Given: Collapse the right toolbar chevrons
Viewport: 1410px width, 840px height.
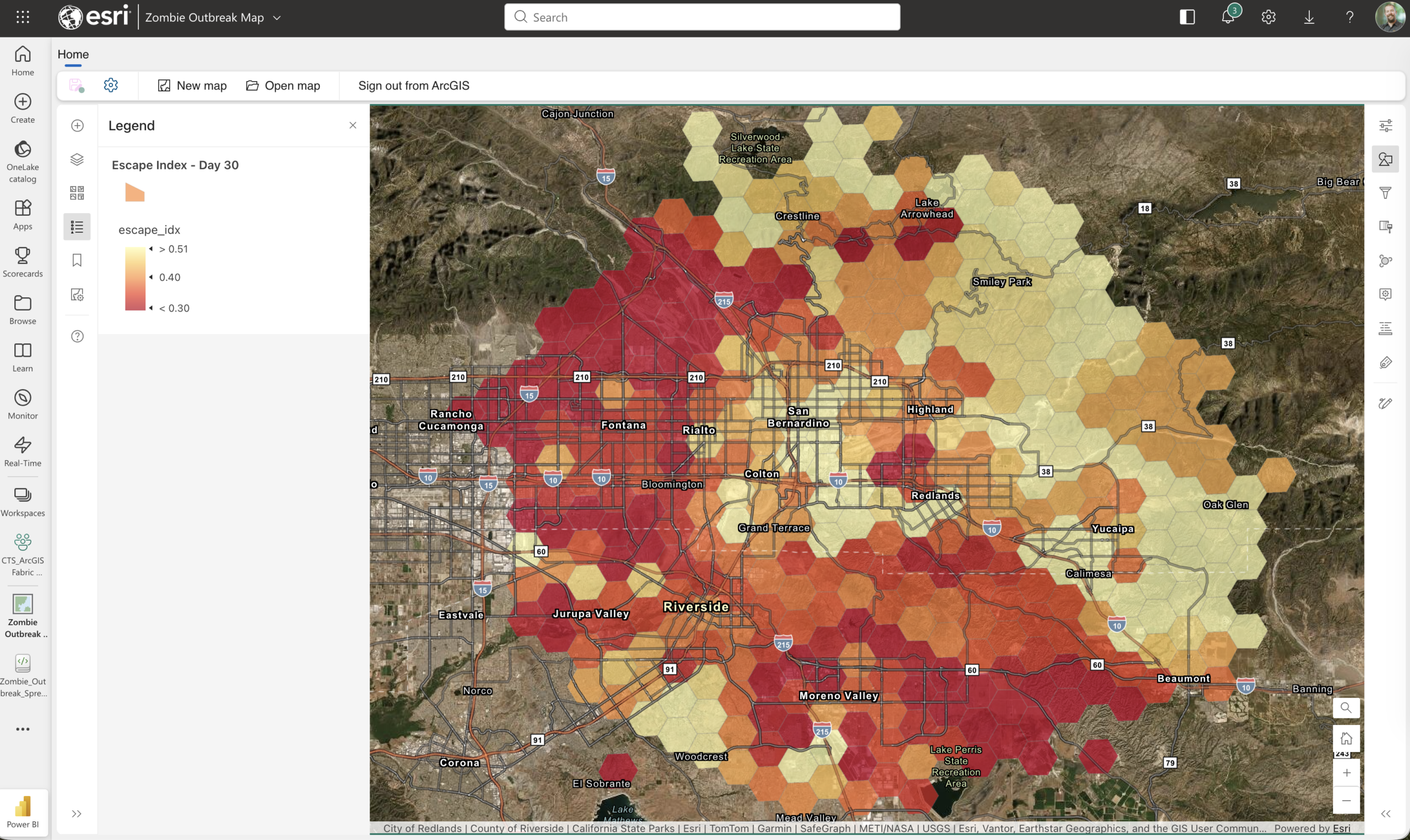Looking at the screenshot, I should [x=1386, y=814].
